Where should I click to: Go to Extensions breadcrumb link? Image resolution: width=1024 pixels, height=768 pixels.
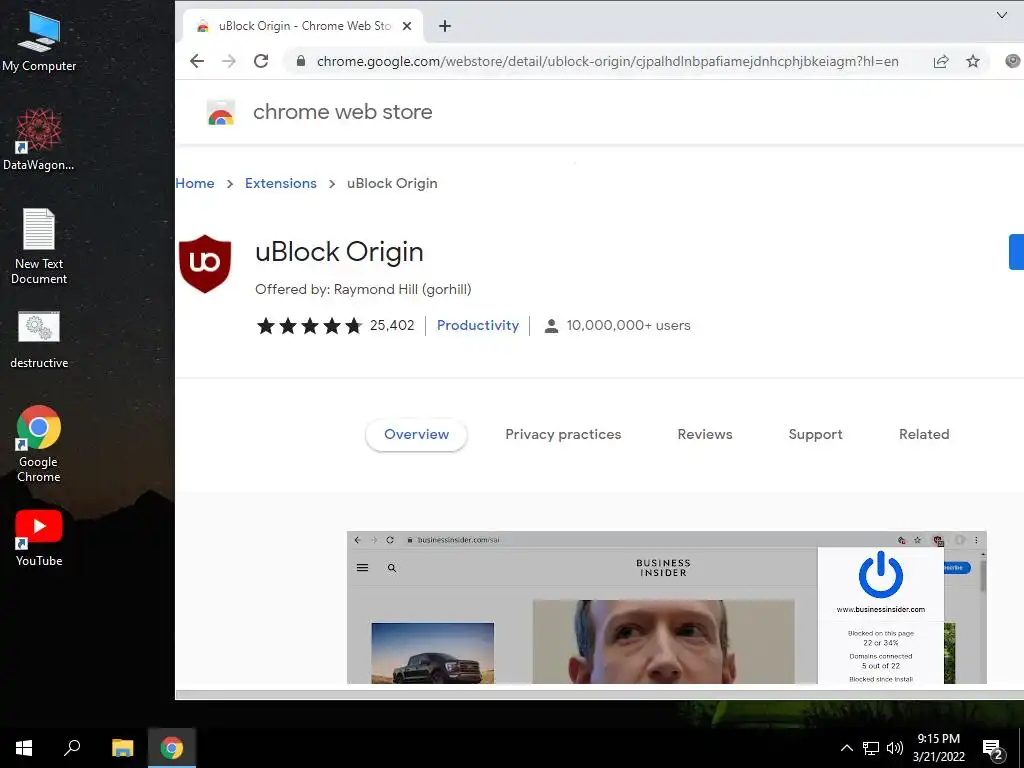281,184
